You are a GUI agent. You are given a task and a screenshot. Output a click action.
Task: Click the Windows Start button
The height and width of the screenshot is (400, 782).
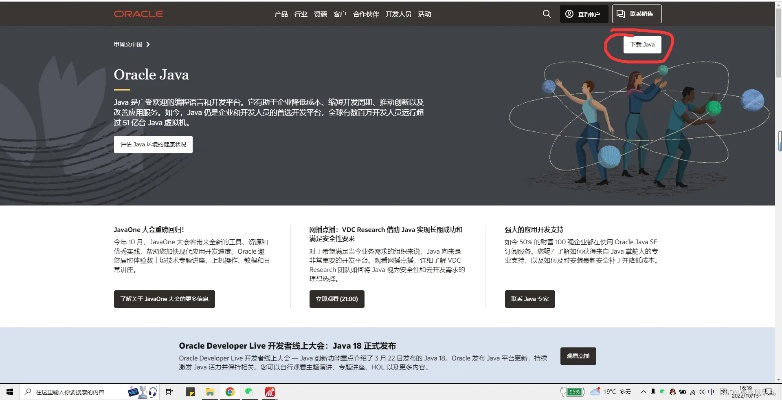8,392
